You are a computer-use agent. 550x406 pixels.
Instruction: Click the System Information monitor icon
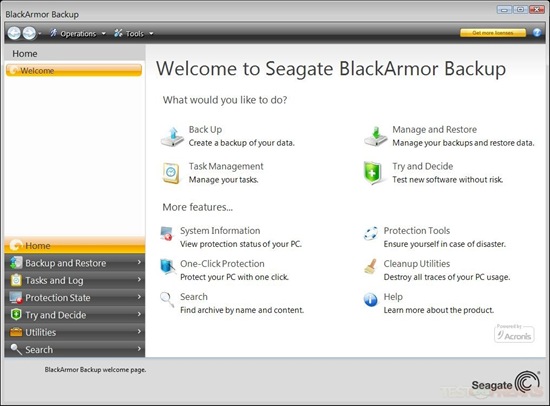167,233
